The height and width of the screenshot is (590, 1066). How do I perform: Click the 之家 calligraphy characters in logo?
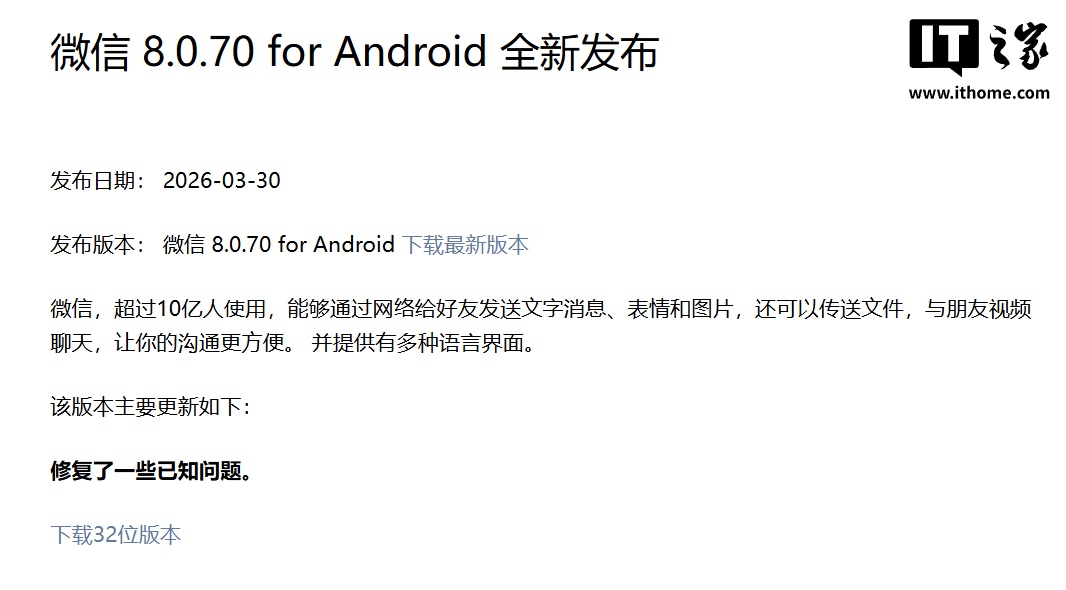(1018, 46)
